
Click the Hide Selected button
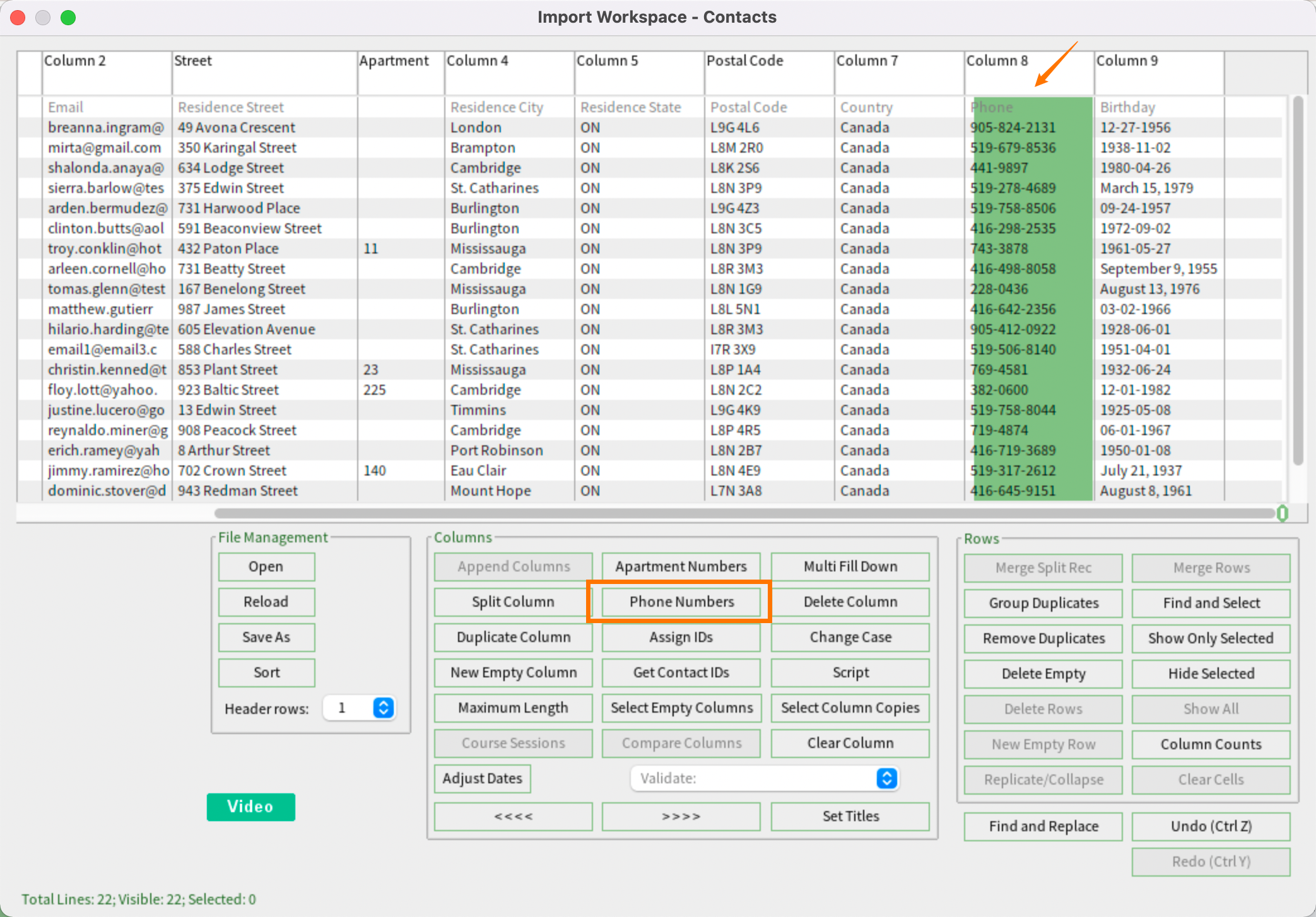pyautogui.click(x=1211, y=674)
